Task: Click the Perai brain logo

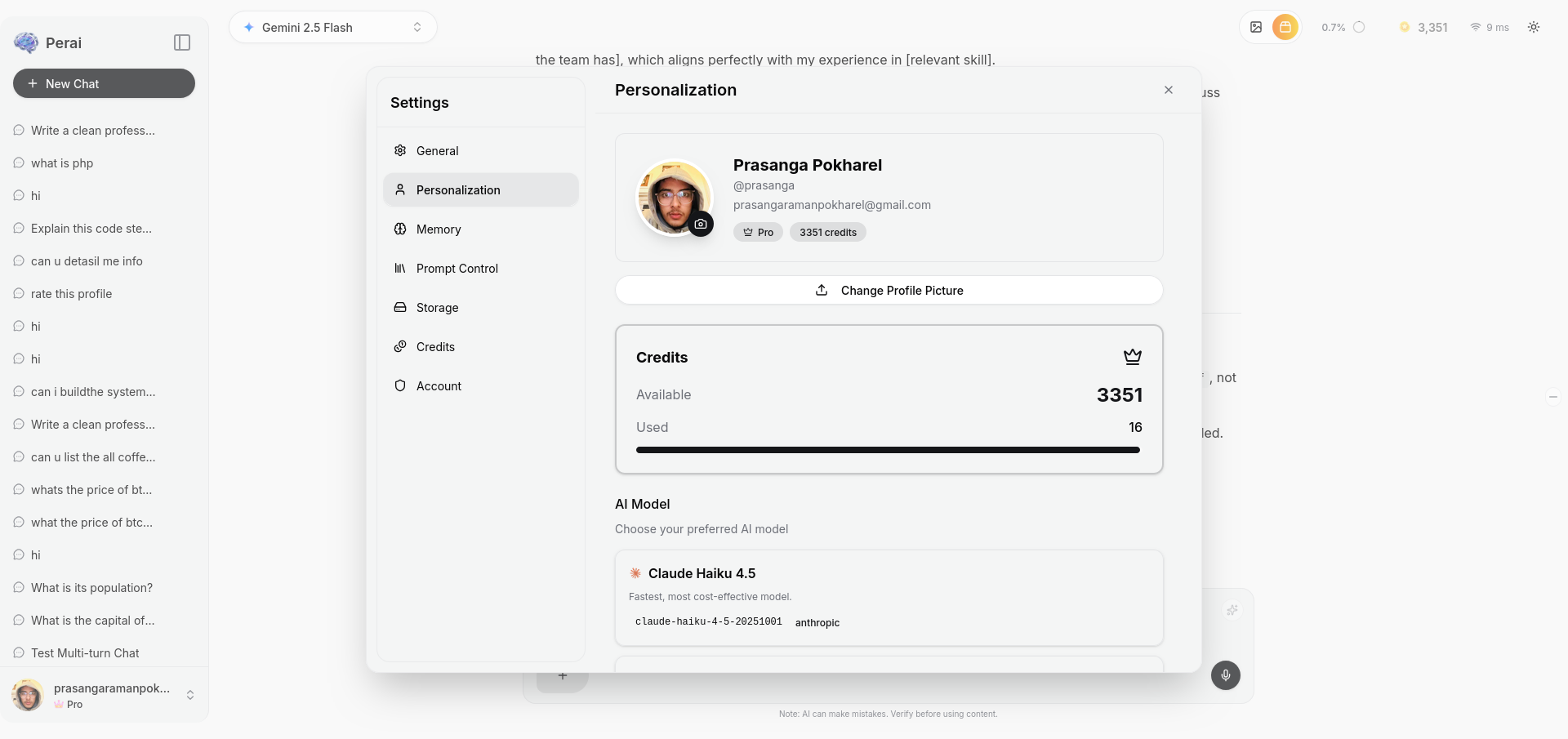Action: pos(26,42)
